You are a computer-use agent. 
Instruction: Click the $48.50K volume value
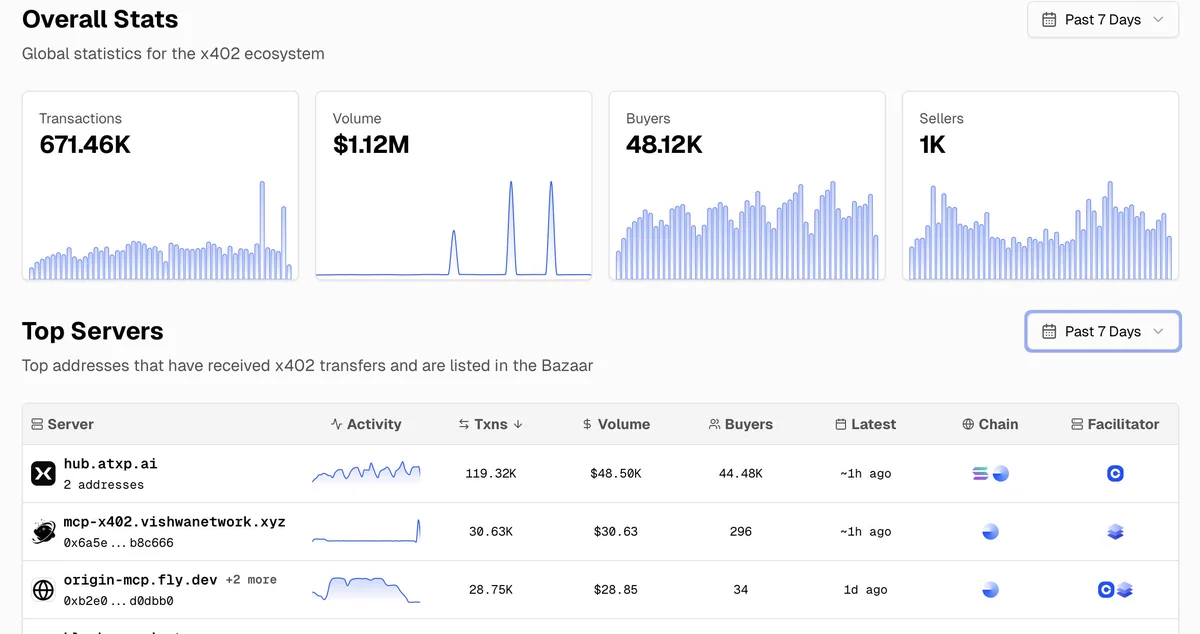[x=616, y=473]
